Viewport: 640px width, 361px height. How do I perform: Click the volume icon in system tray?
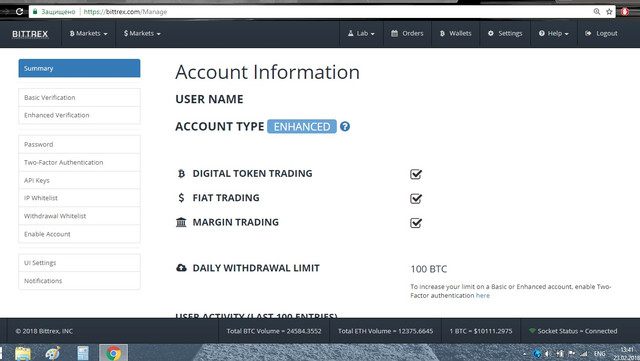pyautogui.click(x=548, y=354)
